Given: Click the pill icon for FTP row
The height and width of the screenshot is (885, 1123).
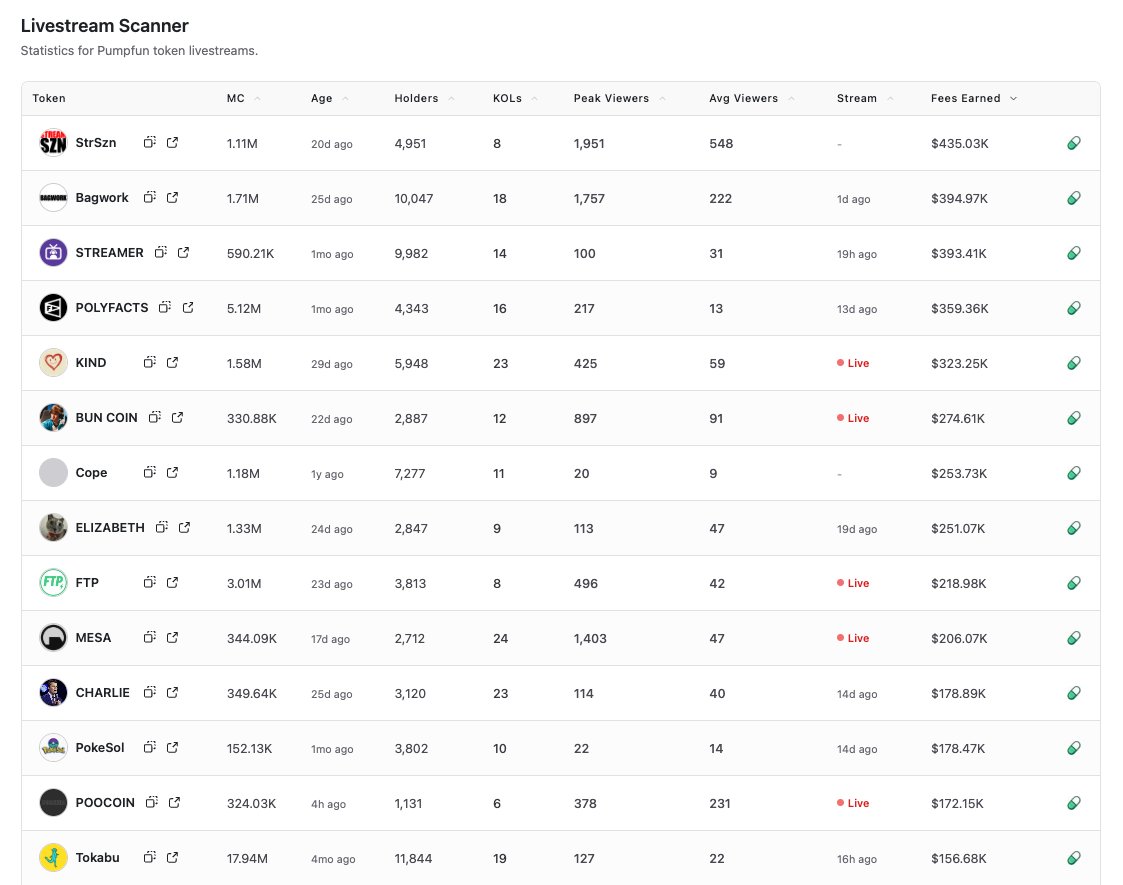Looking at the screenshot, I should pos(1073,583).
